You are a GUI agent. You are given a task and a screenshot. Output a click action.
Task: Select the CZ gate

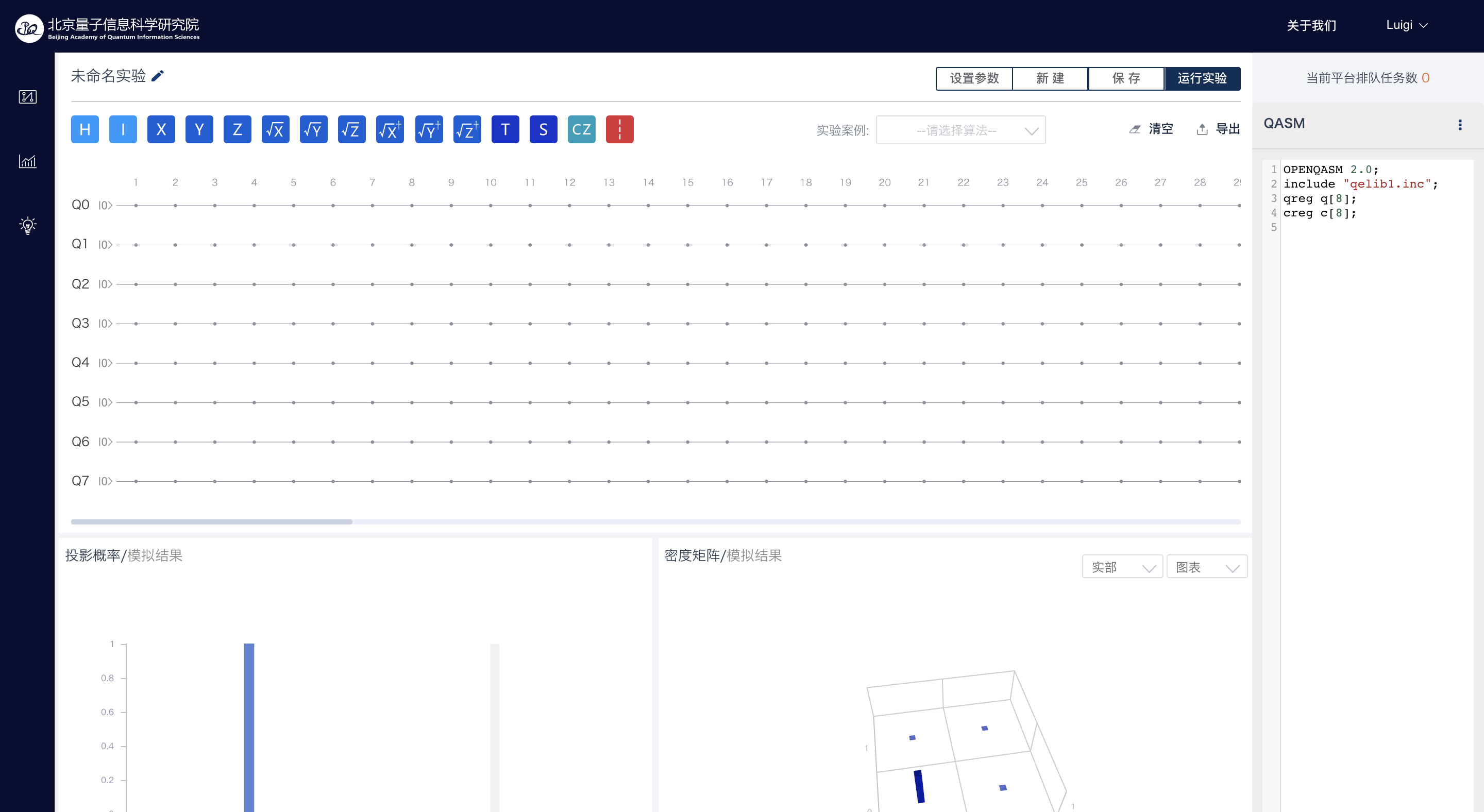pos(582,129)
